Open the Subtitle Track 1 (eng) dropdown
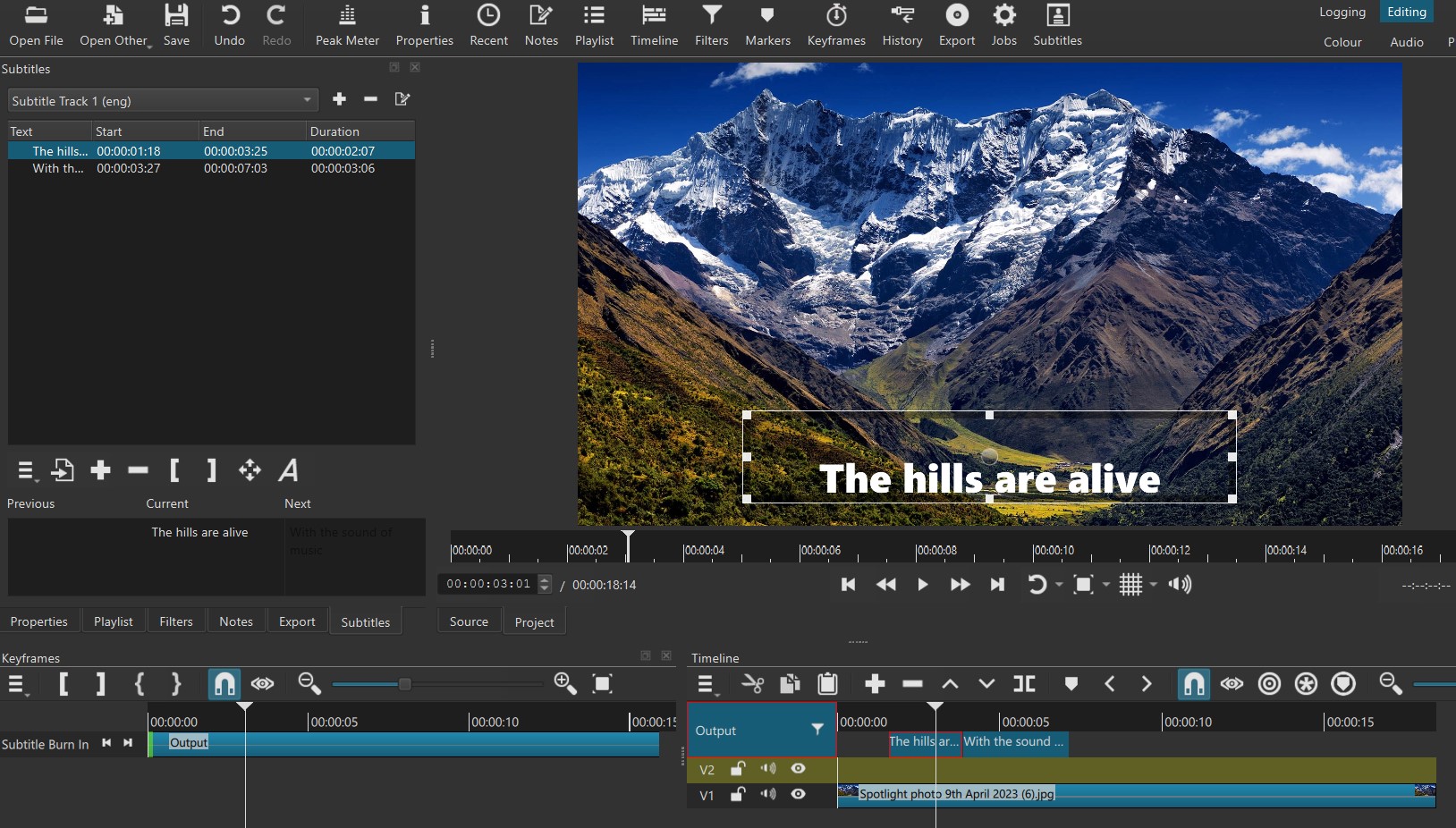1456x828 pixels. point(163,100)
